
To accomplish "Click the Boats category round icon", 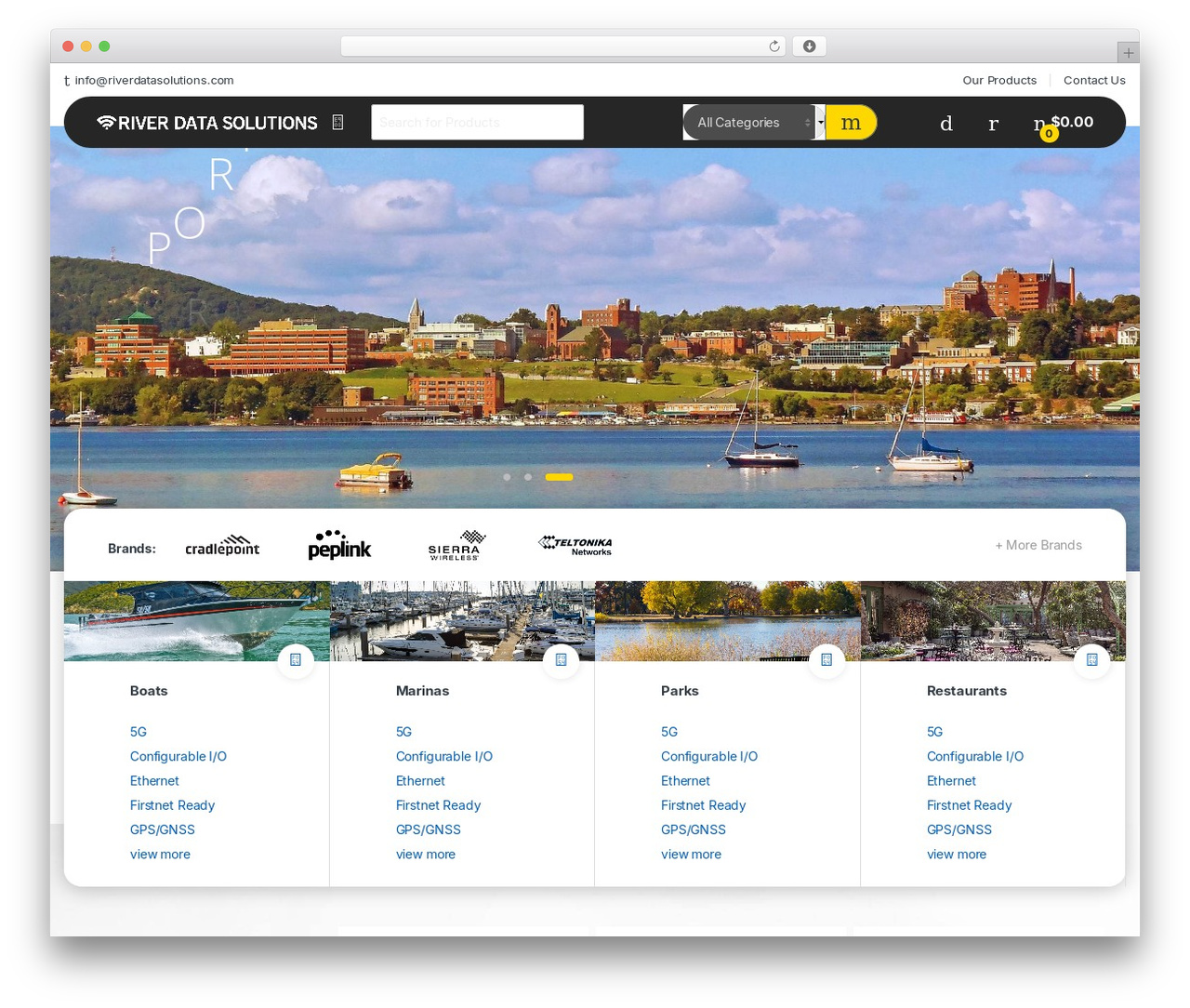I will pos(296,660).
